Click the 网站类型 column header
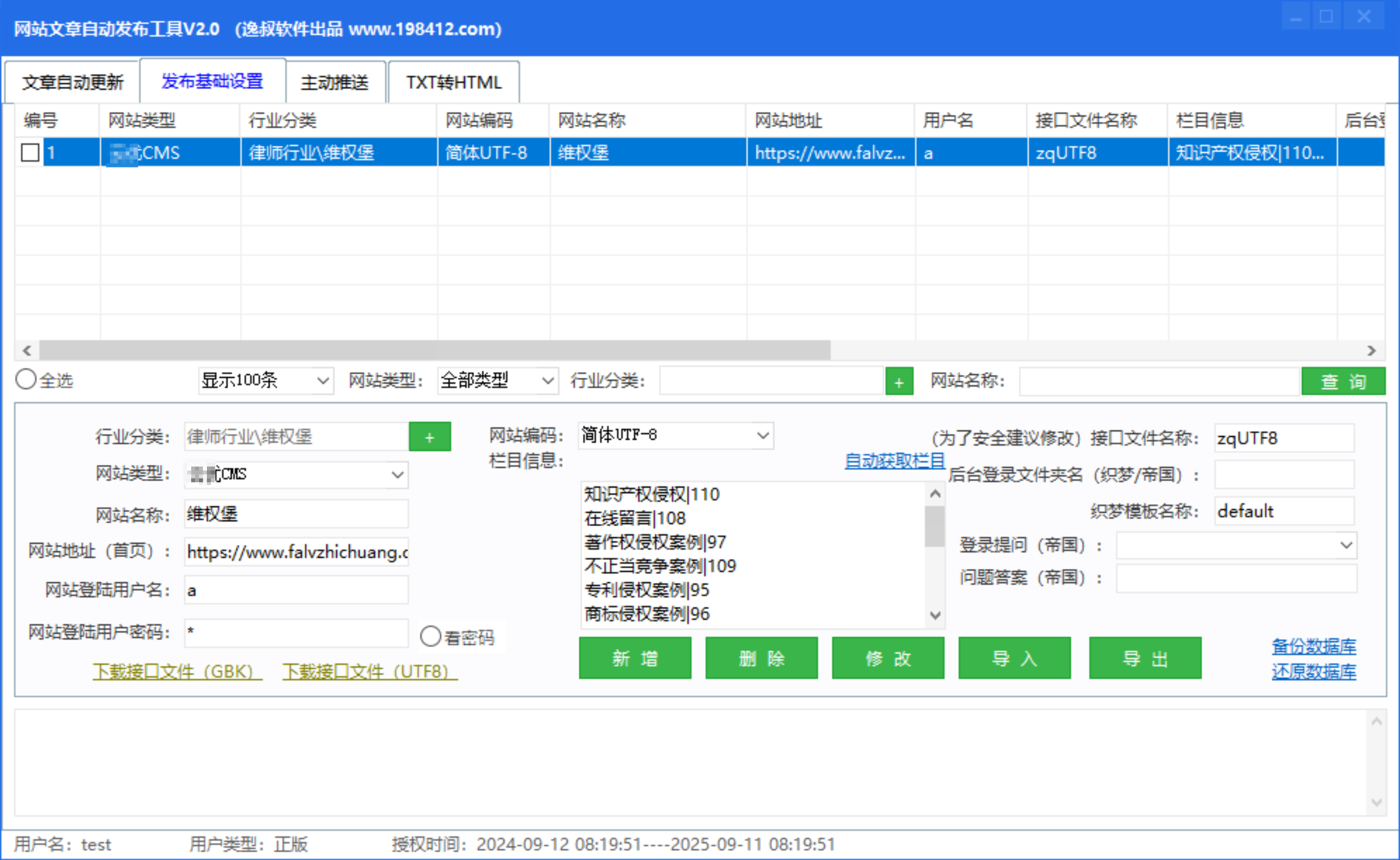The height and width of the screenshot is (860, 1400). [x=170, y=121]
